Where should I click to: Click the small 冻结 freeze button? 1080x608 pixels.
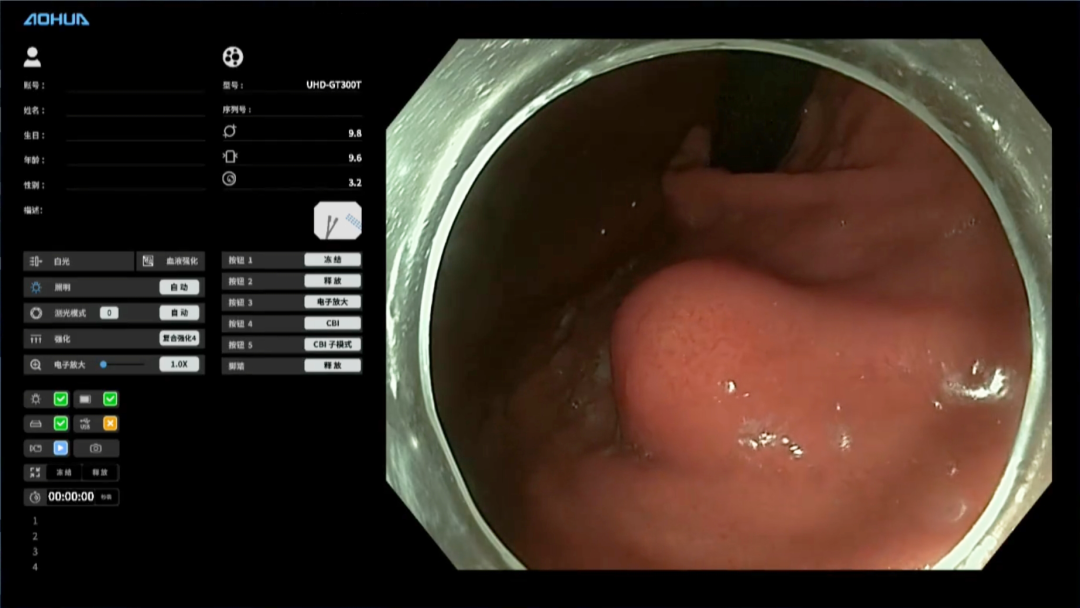pyautogui.click(x=64, y=472)
